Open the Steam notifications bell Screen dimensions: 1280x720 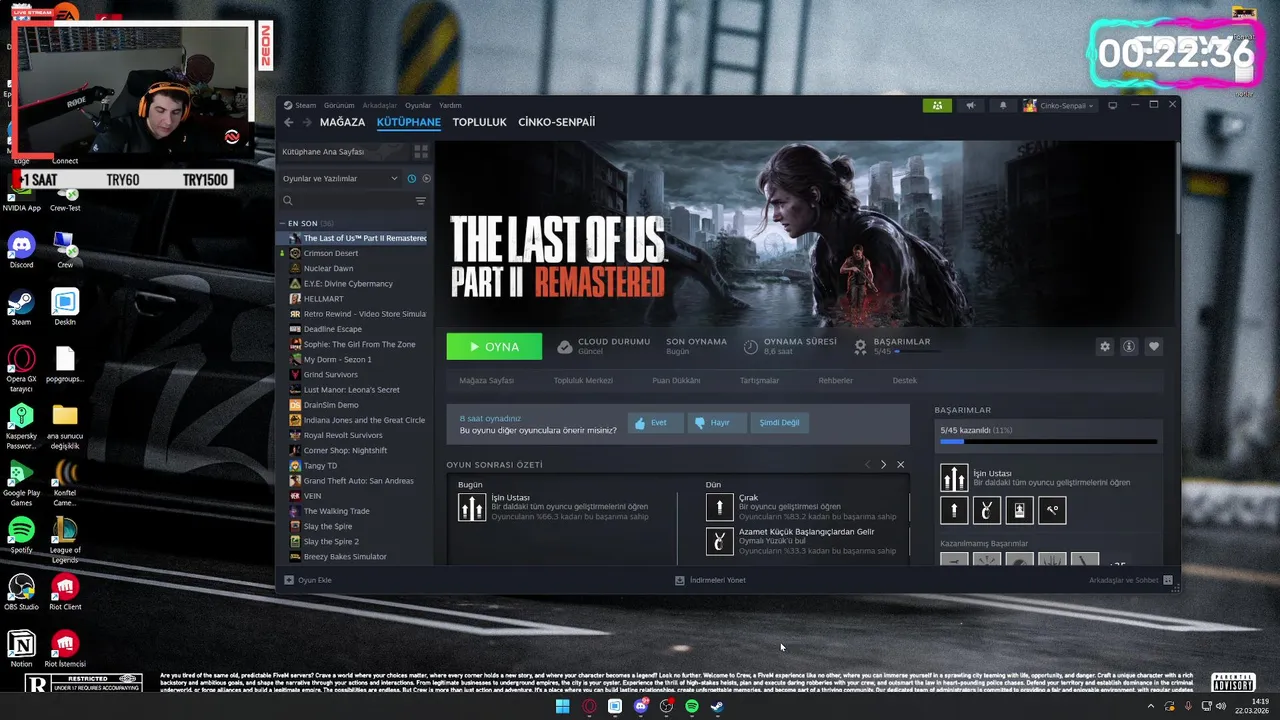[x=1003, y=105]
